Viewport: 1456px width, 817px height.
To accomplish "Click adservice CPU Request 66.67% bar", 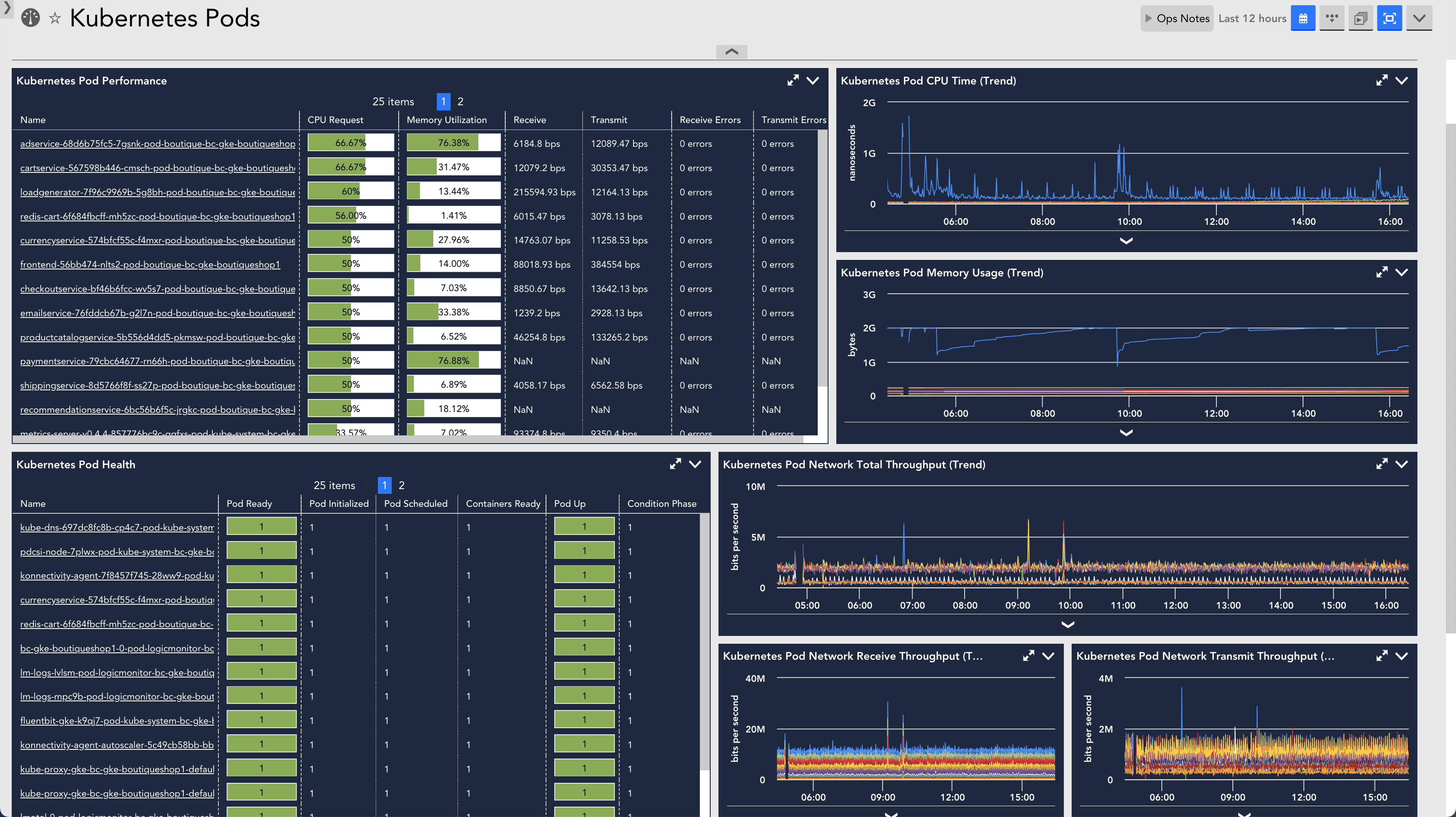I will (351, 143).
